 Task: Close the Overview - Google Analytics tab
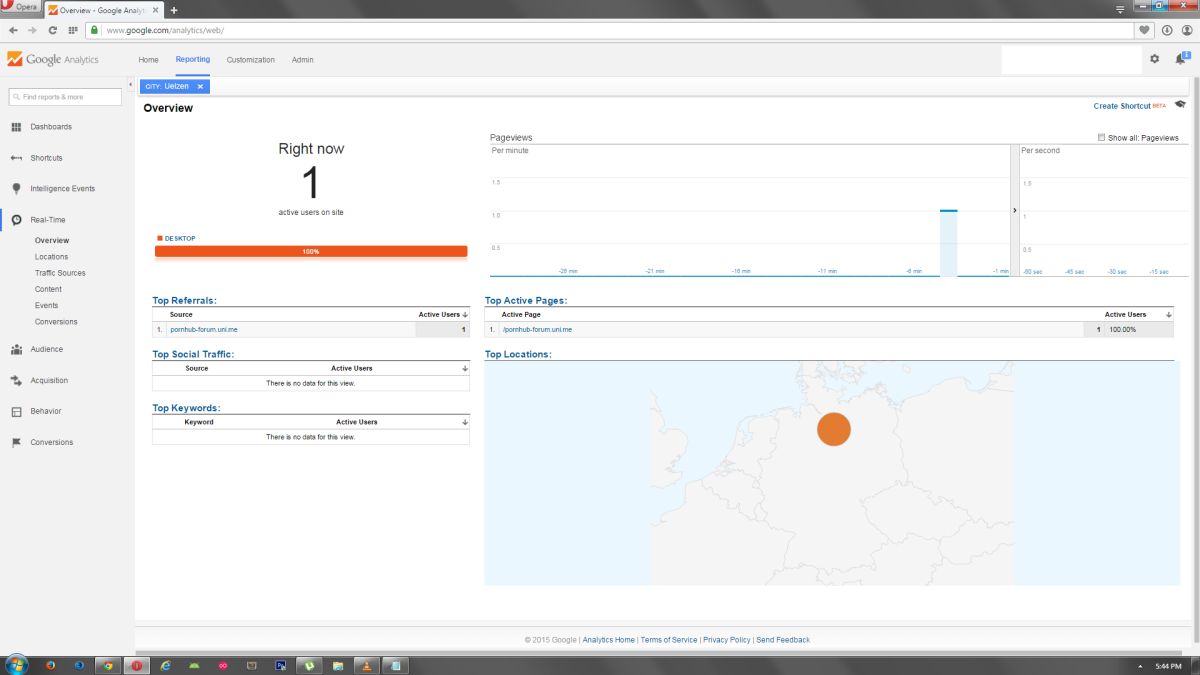point(155,9)
